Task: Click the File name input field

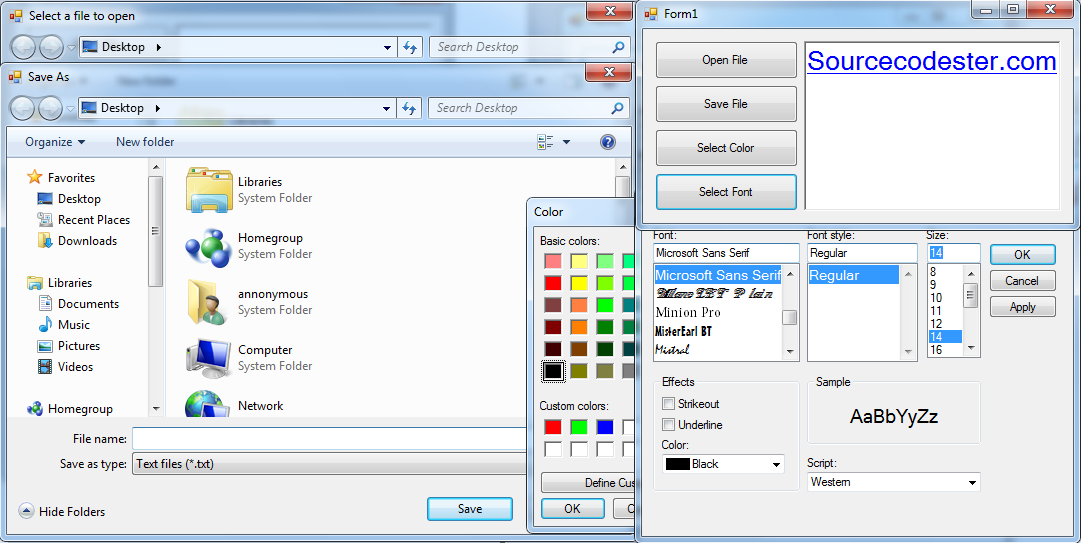Action: [x=330, y=439]
